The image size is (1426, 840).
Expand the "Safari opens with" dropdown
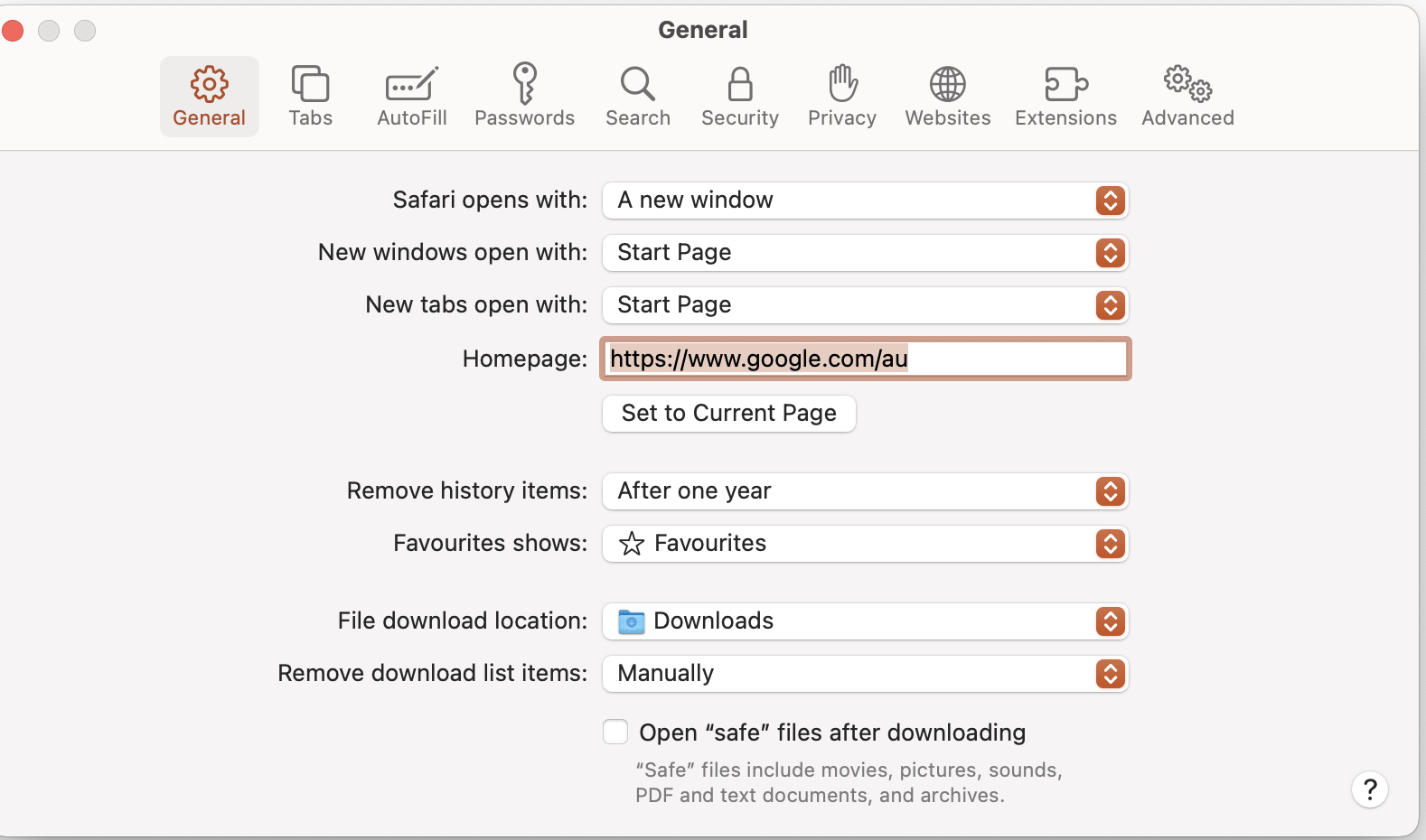click(x=865, y=201)
